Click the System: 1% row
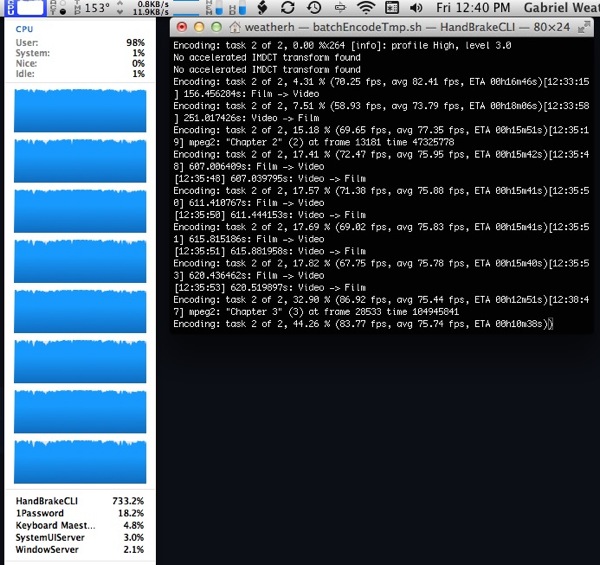This screenshot has height=565, width=600. pos(80,53)
